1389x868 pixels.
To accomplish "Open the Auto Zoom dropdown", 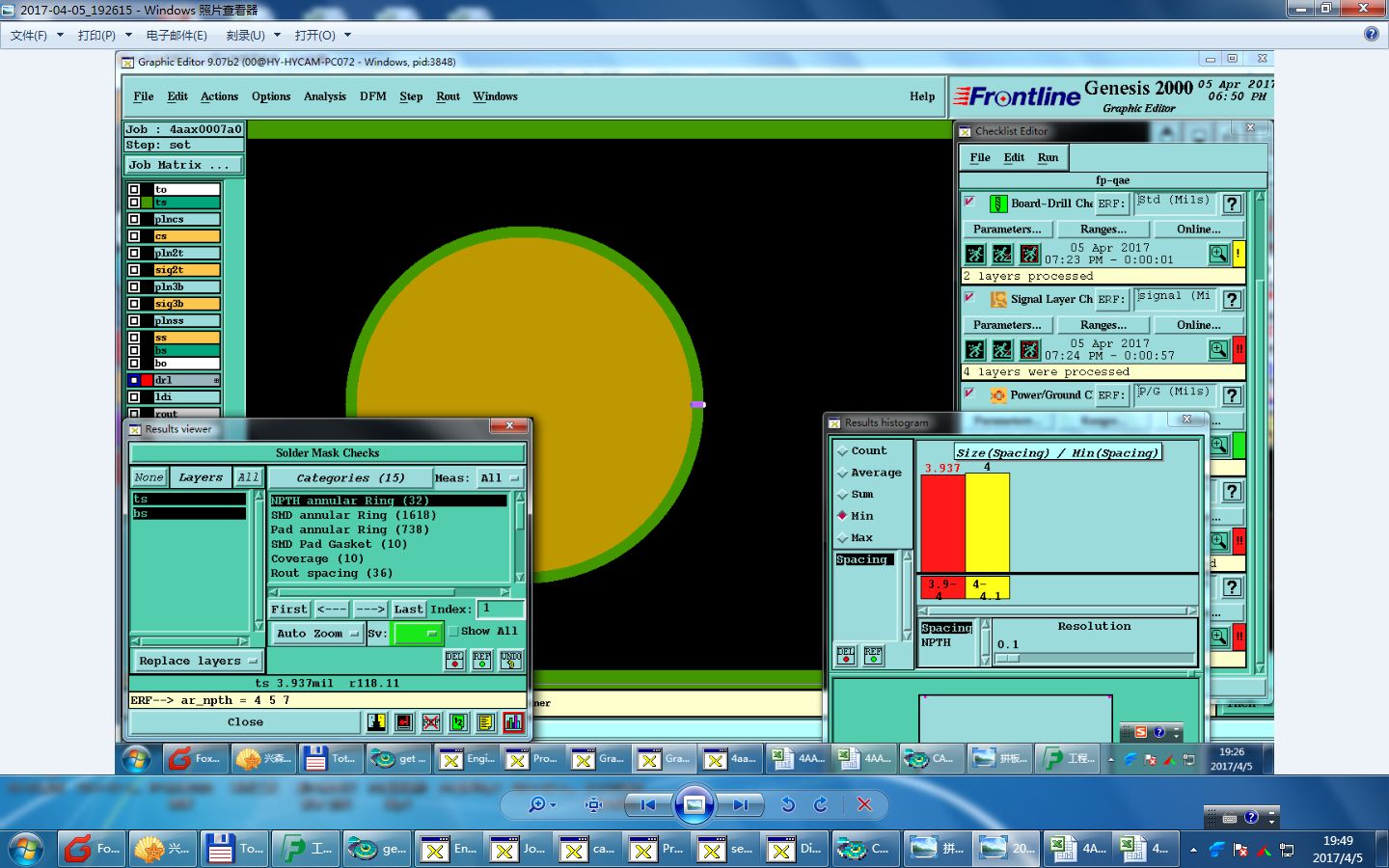I will point(317,634).
